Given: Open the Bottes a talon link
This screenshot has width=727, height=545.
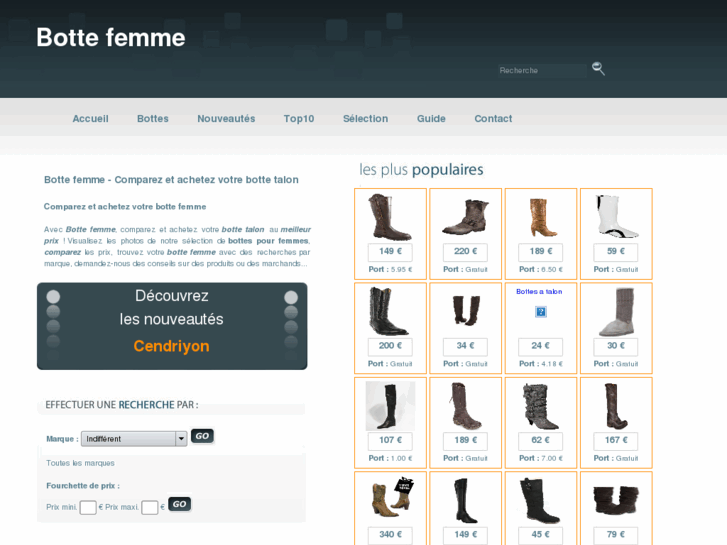Looking at the screenshot, I should [x=539, y=292].
